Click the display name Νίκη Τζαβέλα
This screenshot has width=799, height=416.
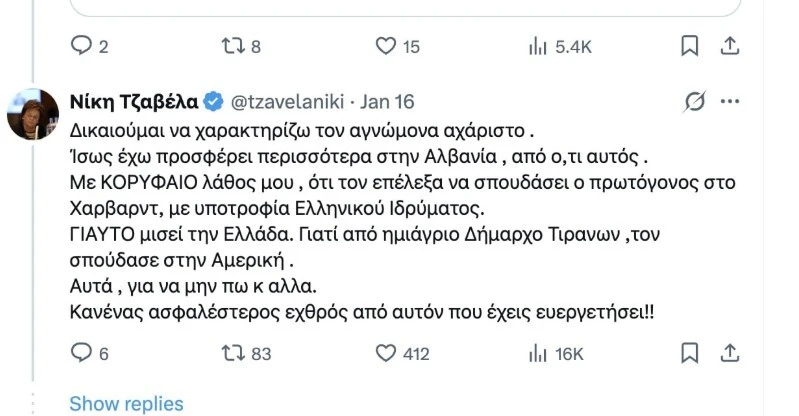click(x=134, y=102)
